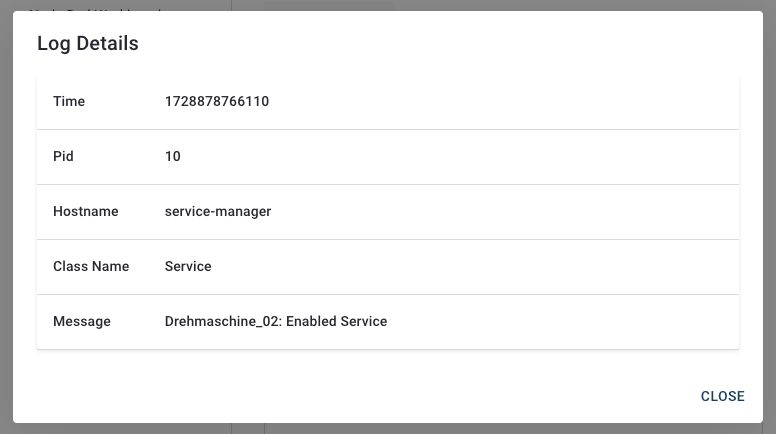The width and height of the screenshot is (776, 434).
Task: Click the empty dialog footer left of CLOSE
Action: coord(350,396)
